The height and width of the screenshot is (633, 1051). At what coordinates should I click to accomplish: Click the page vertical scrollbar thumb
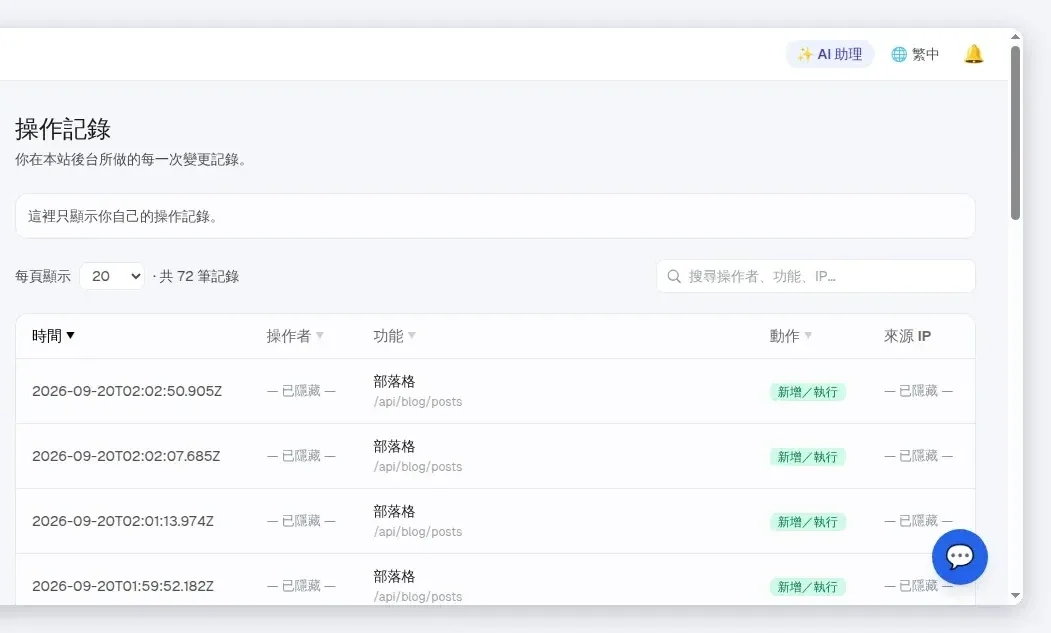[1015, 133]
